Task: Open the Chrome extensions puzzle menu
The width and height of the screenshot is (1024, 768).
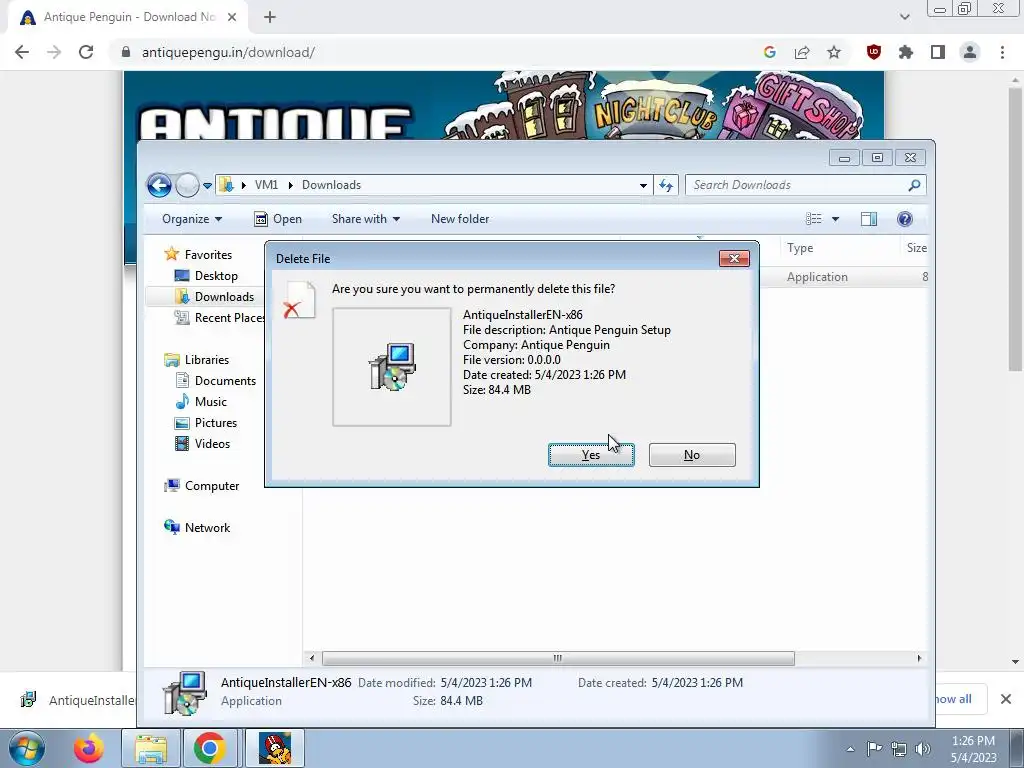Action: [x=906, y=52]
